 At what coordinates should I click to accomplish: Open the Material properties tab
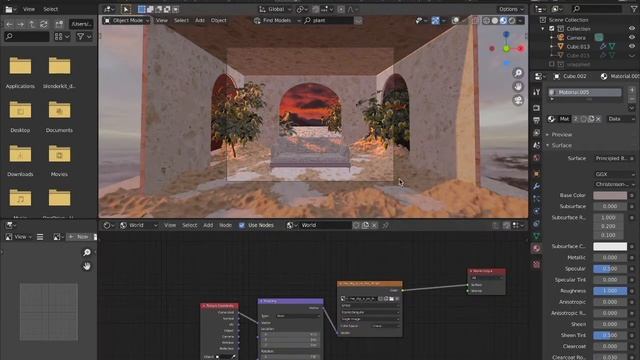(536, 249)
